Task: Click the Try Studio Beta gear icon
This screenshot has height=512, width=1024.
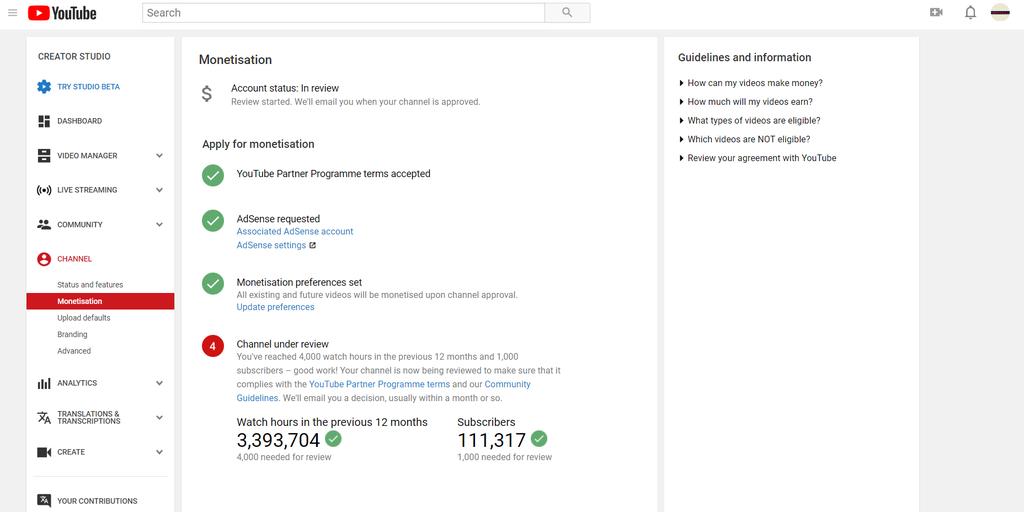Action: tap(44, 87)
